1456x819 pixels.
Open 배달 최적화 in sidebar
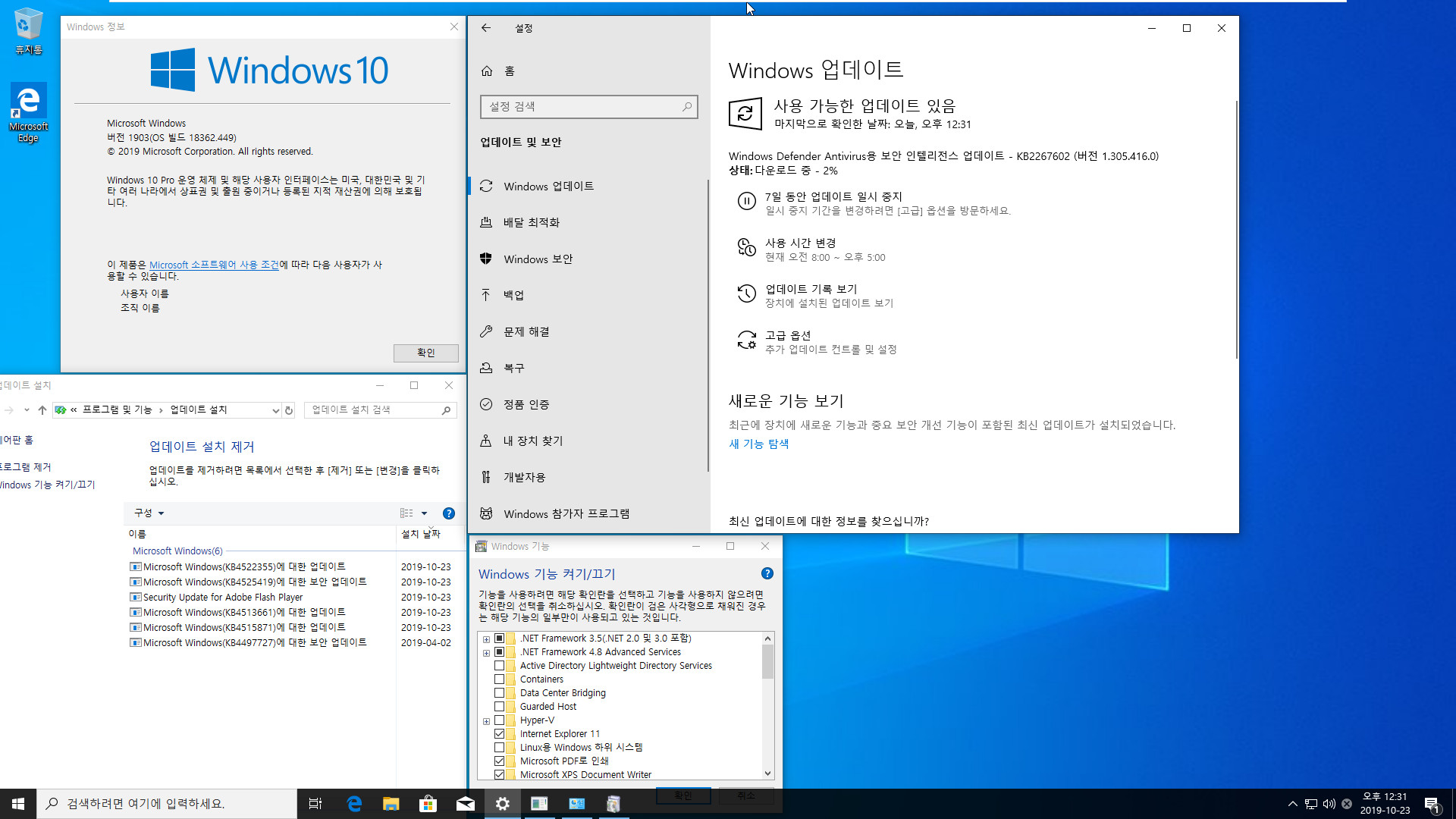click(588, 222)
